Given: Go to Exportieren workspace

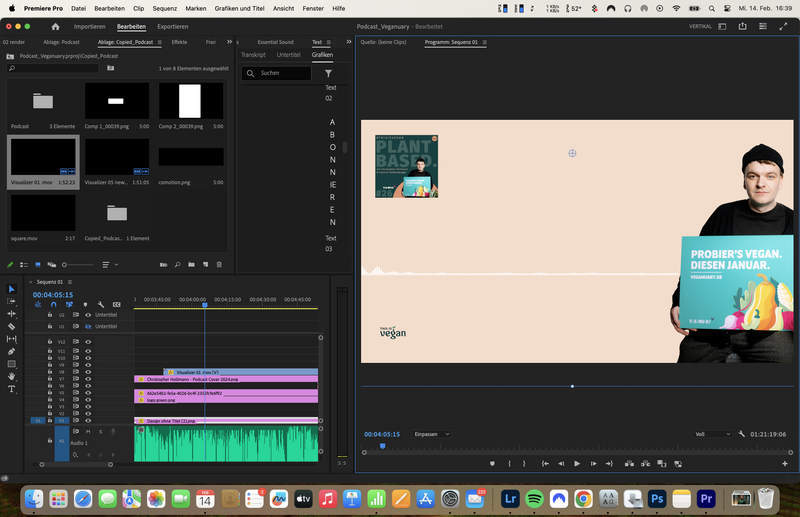Looking at the screenshot, I should pos(172,27).
